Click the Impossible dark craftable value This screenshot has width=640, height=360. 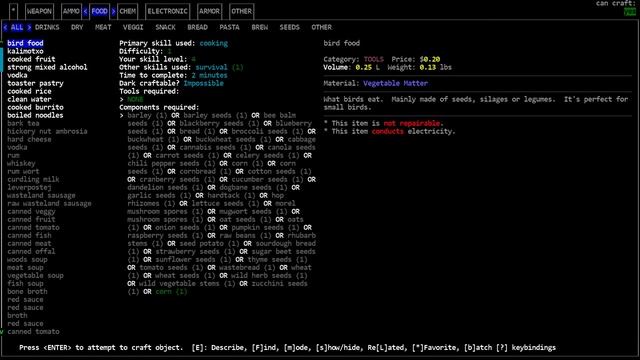(x=203, y=83)
